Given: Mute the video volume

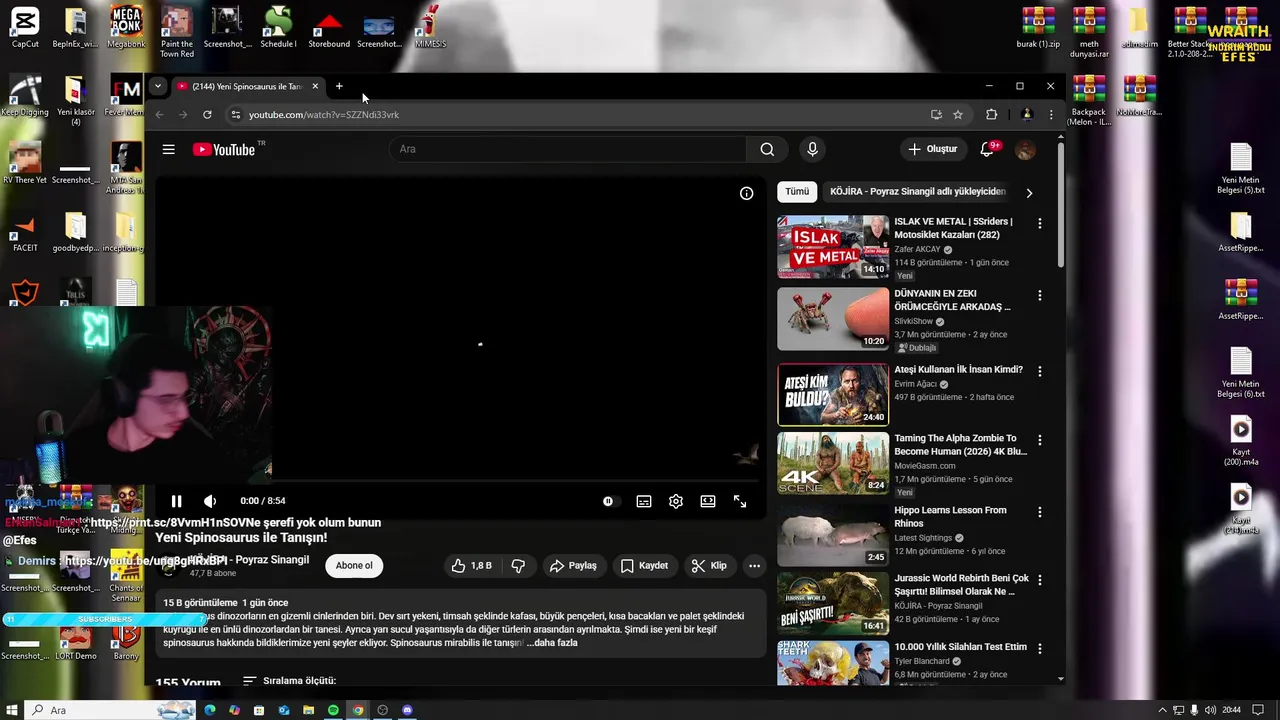Looking at the screenshot, I should click(x=210, y=501).
